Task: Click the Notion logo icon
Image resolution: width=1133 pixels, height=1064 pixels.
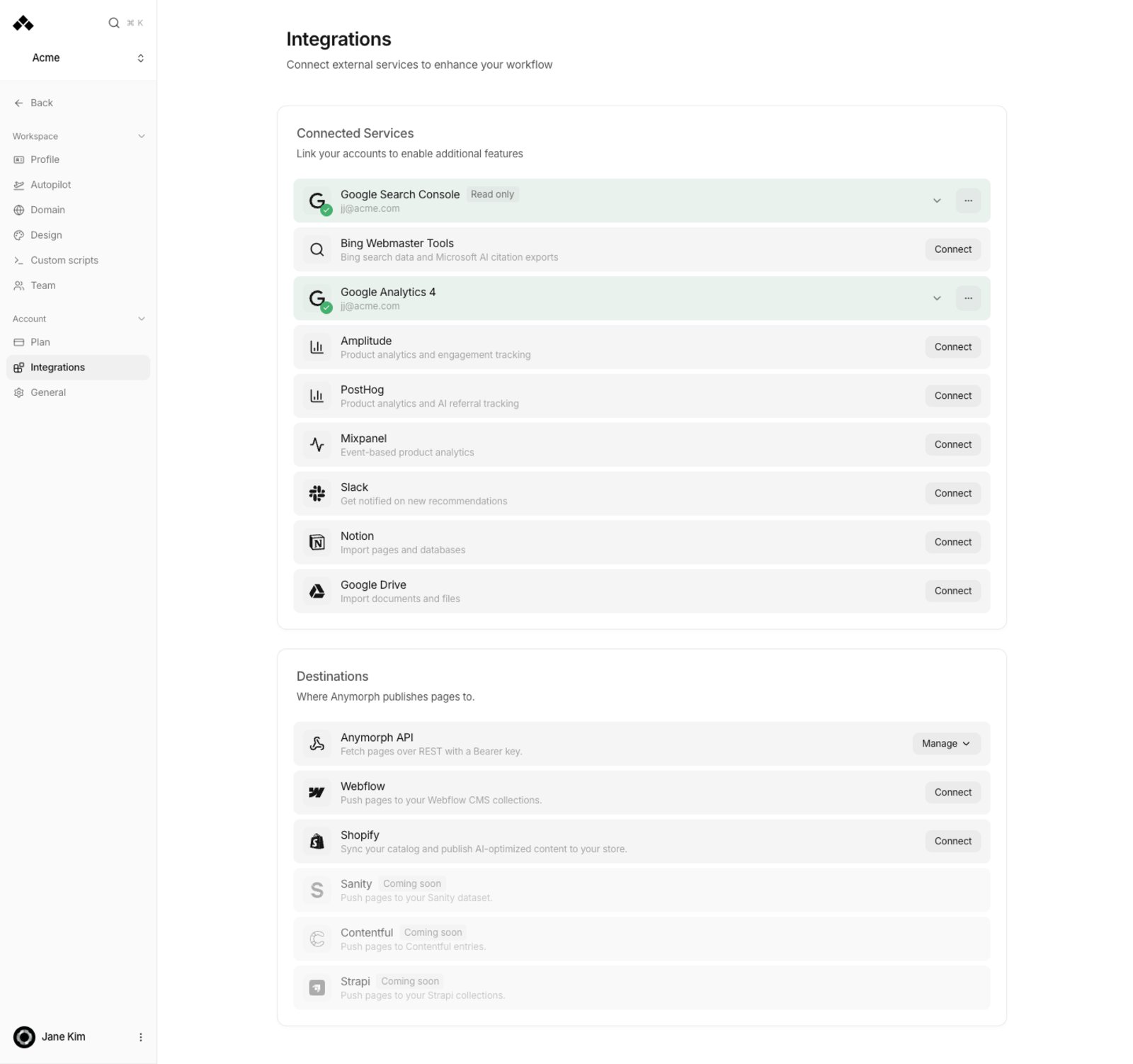Action: coord(317,543)
